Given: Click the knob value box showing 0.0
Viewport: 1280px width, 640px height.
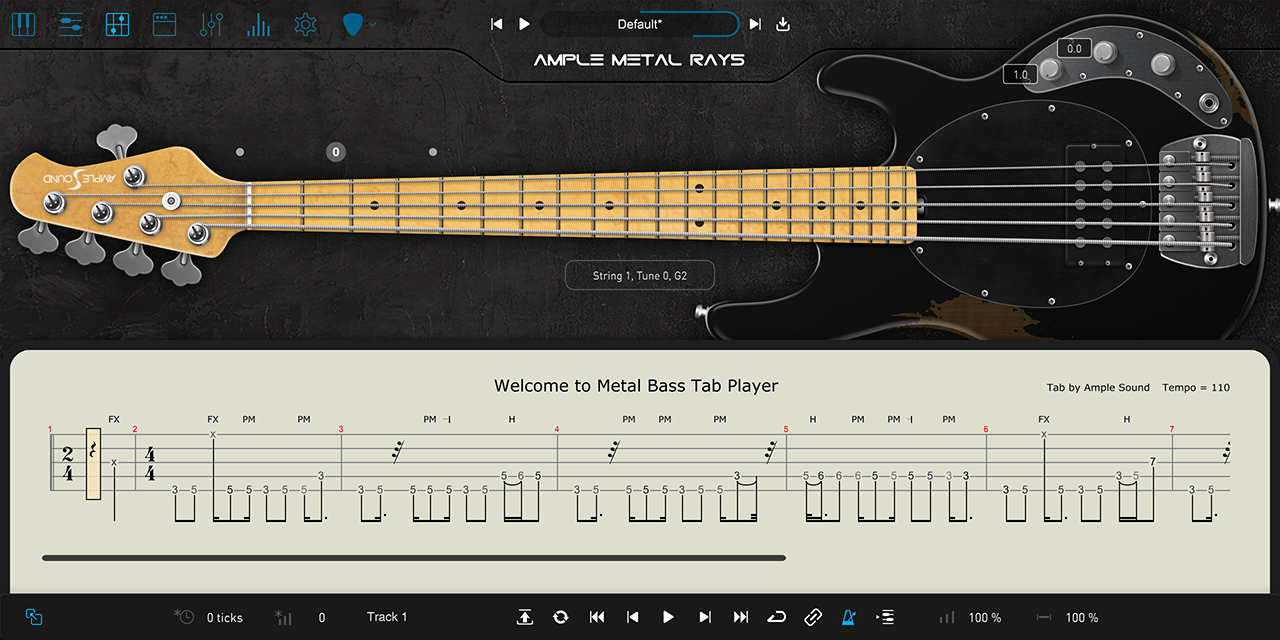Looking at the screenshot, I should pyautogui.click(x=1075, y=48).
